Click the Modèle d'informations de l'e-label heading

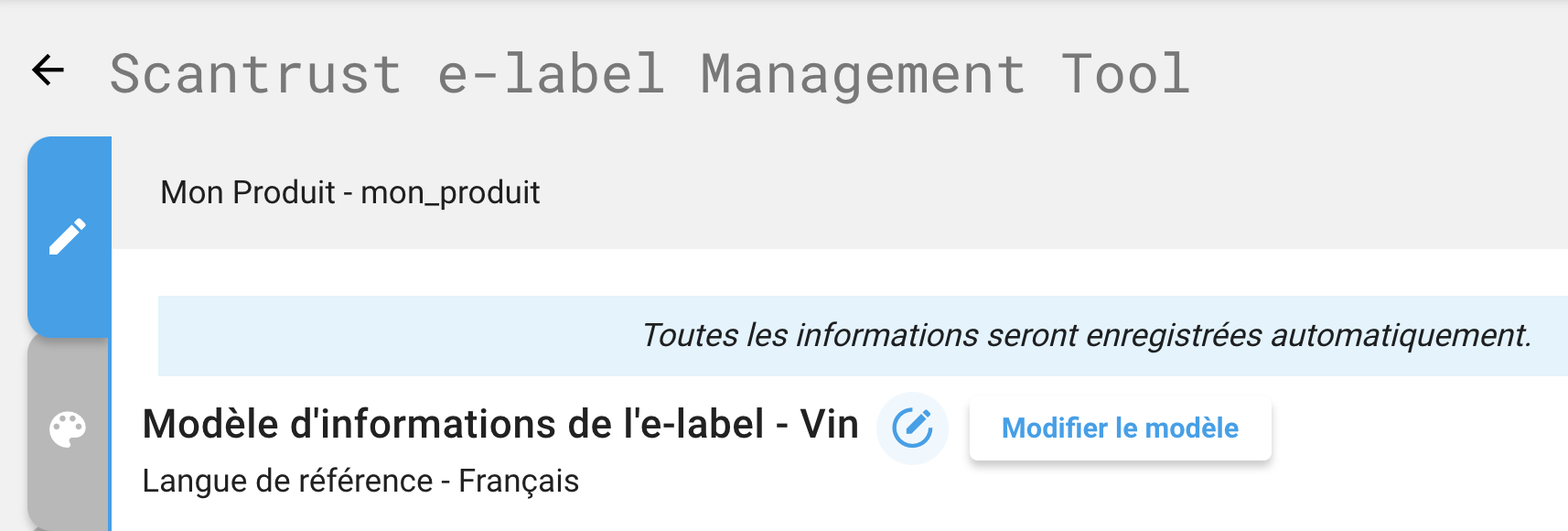(x=500, y=423)
